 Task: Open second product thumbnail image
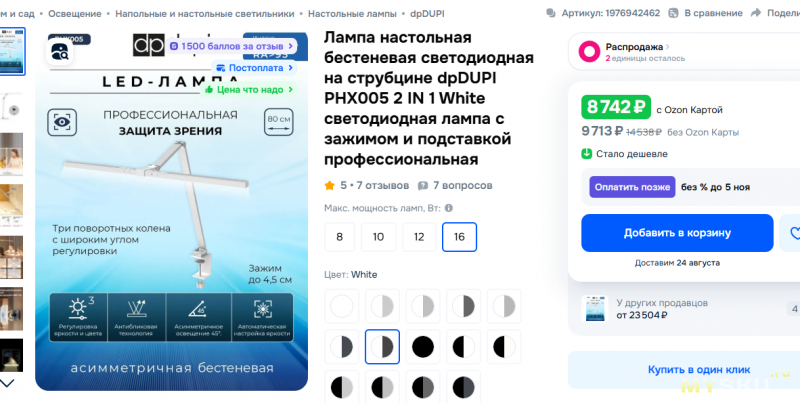[12, 105]
